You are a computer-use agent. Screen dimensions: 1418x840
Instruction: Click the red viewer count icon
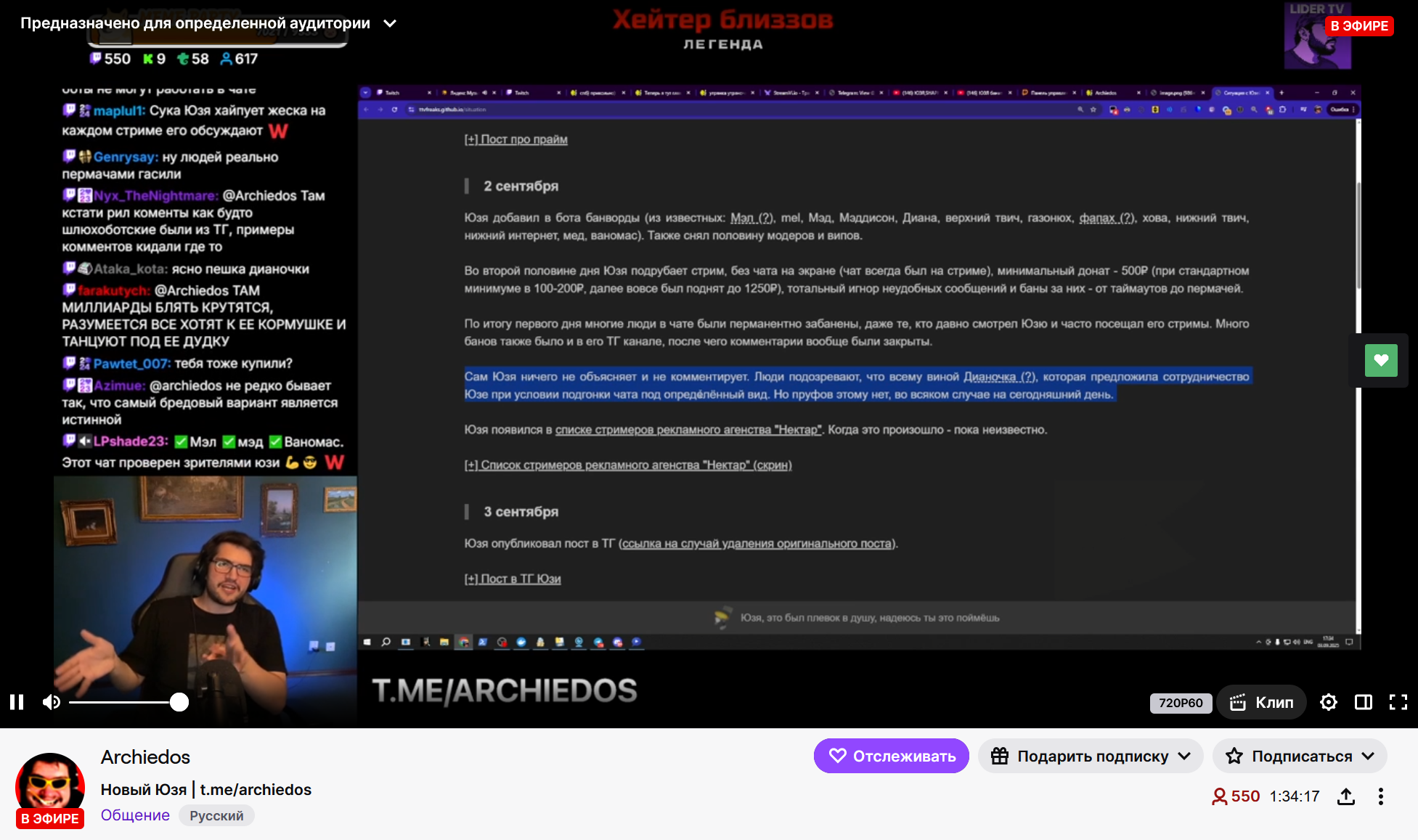1219,796
